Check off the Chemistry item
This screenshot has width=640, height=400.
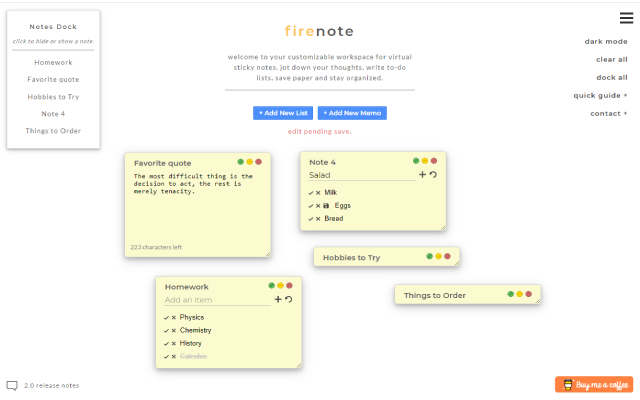click(x=167, y=331)
